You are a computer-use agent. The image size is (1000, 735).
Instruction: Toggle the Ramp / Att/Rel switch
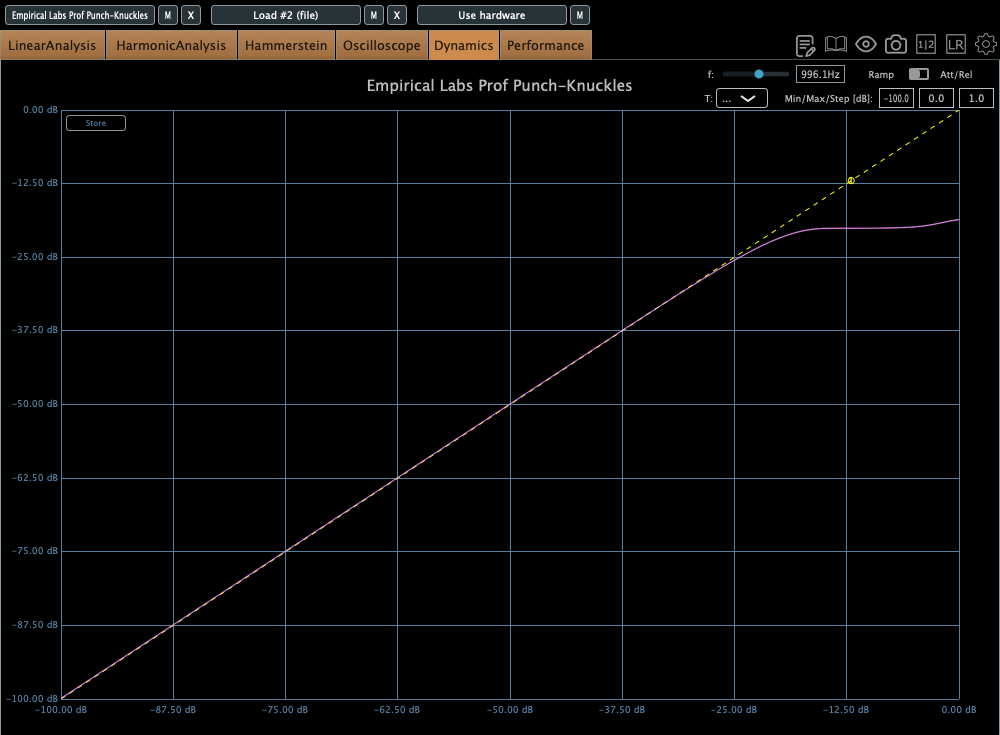918,75
